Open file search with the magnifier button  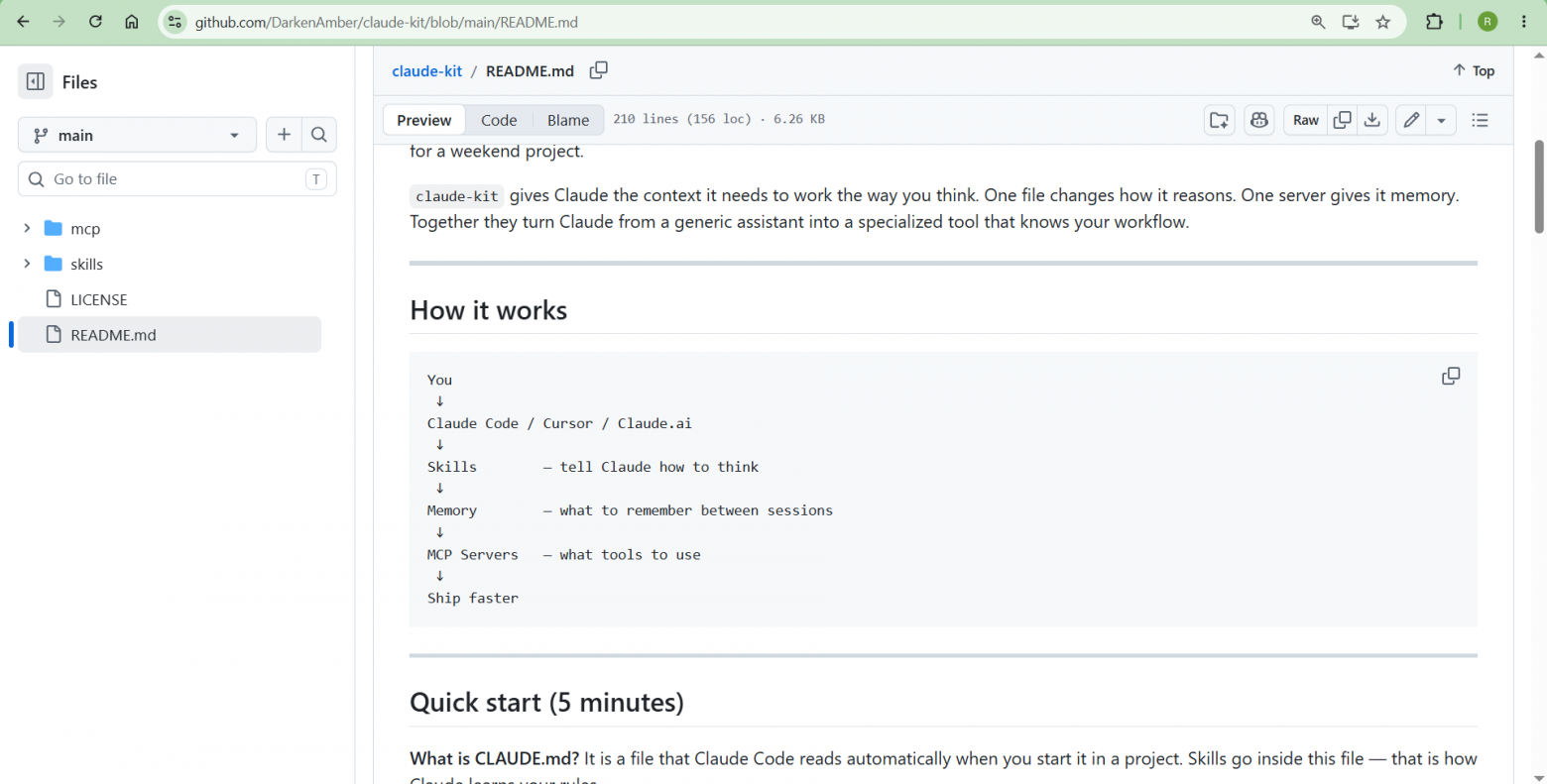pyautogui.click(x=319, y=135)
